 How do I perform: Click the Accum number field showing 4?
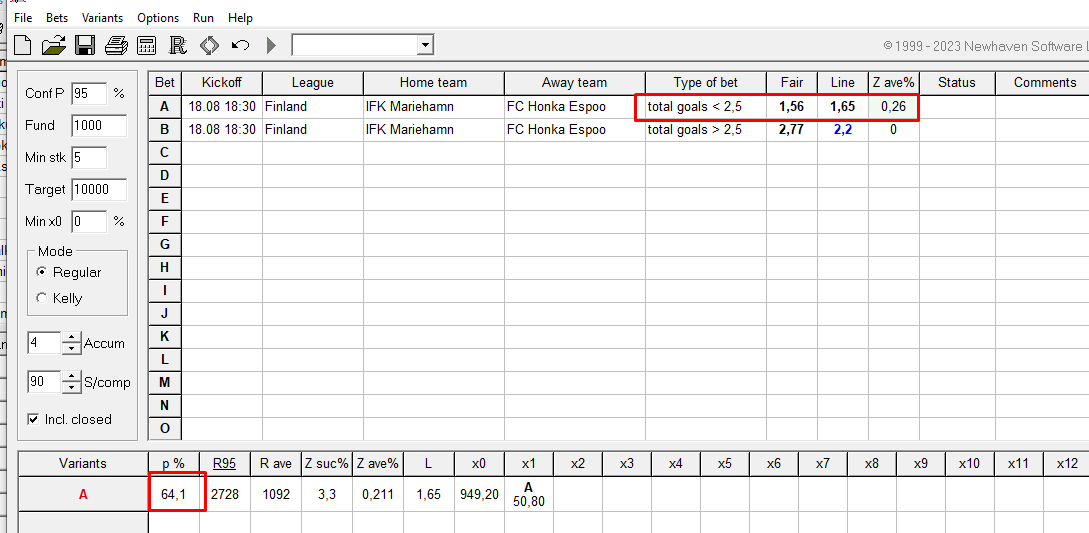pos(44,343)
